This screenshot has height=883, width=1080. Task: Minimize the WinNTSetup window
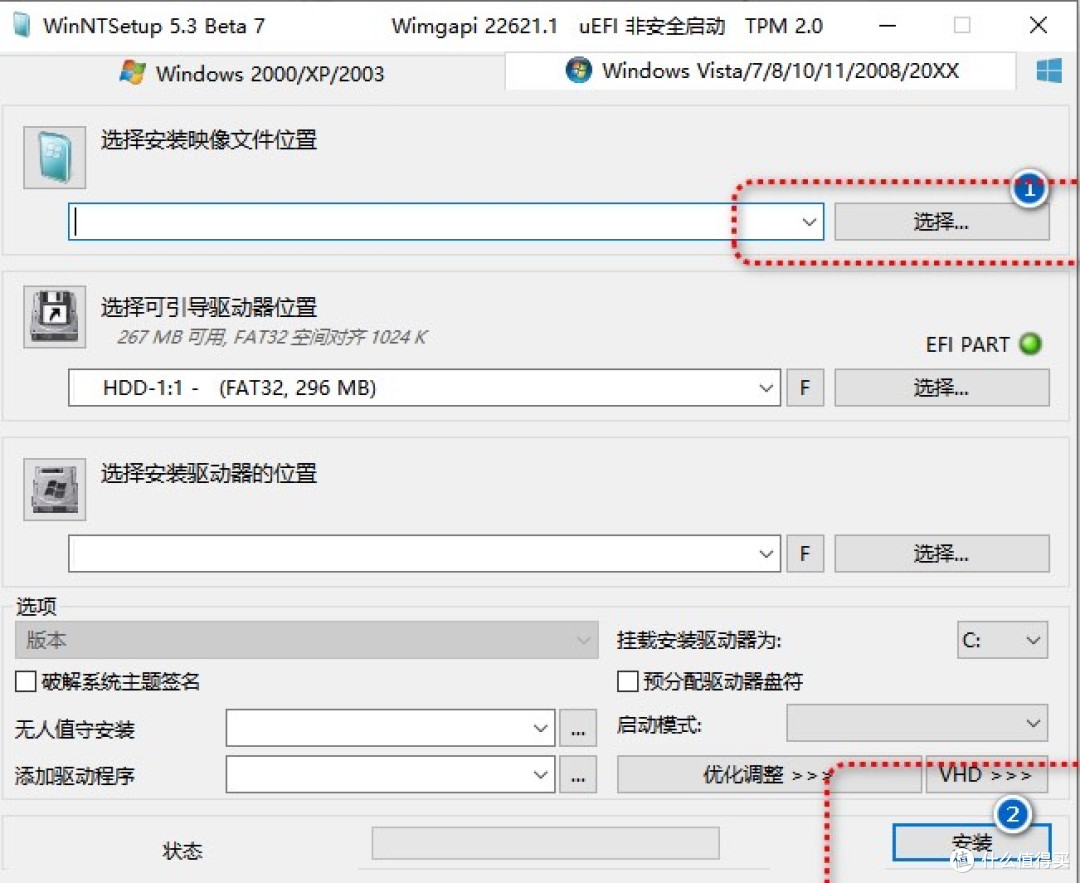[x=888, y=25]
